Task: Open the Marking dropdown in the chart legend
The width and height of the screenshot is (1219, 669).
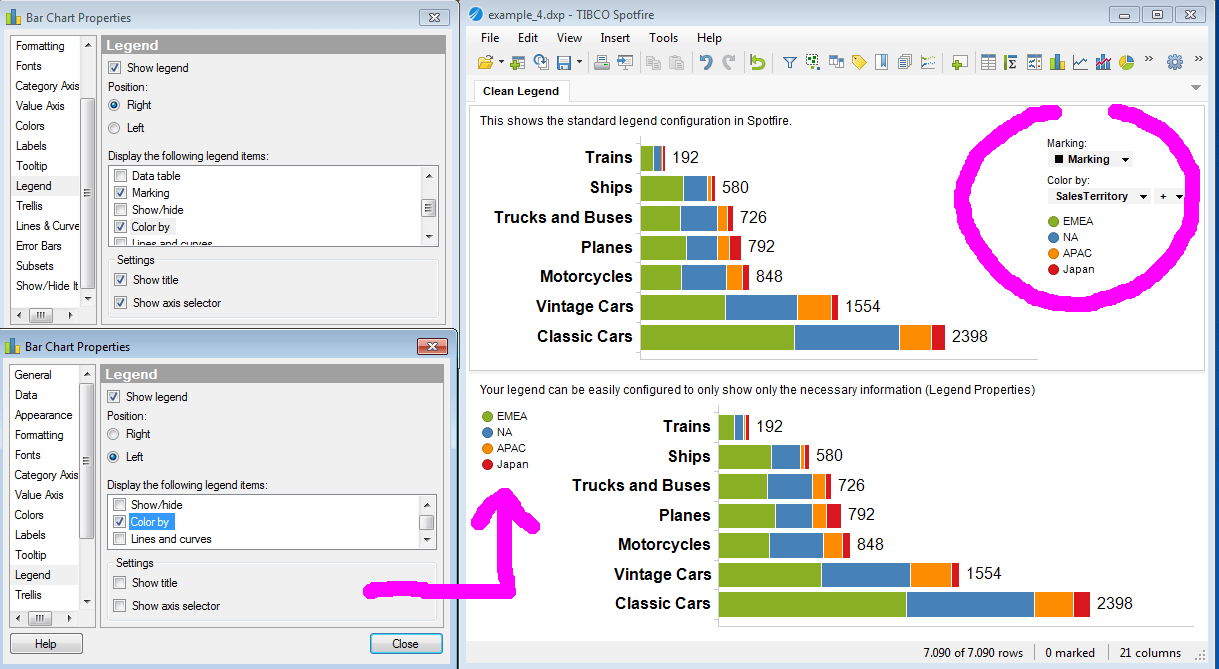Action: 1090,159
